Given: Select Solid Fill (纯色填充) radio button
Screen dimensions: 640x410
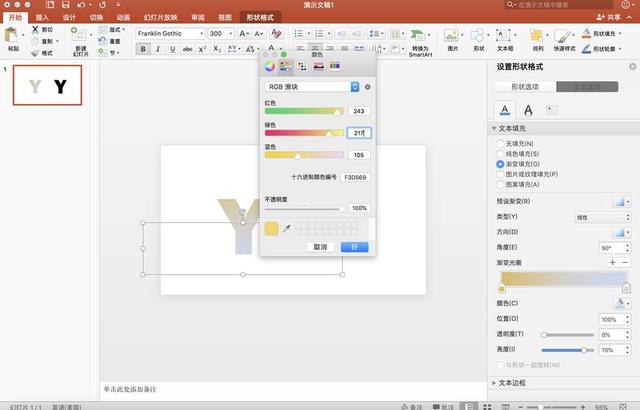Looking at the screenshot, I should click(500, 154).
